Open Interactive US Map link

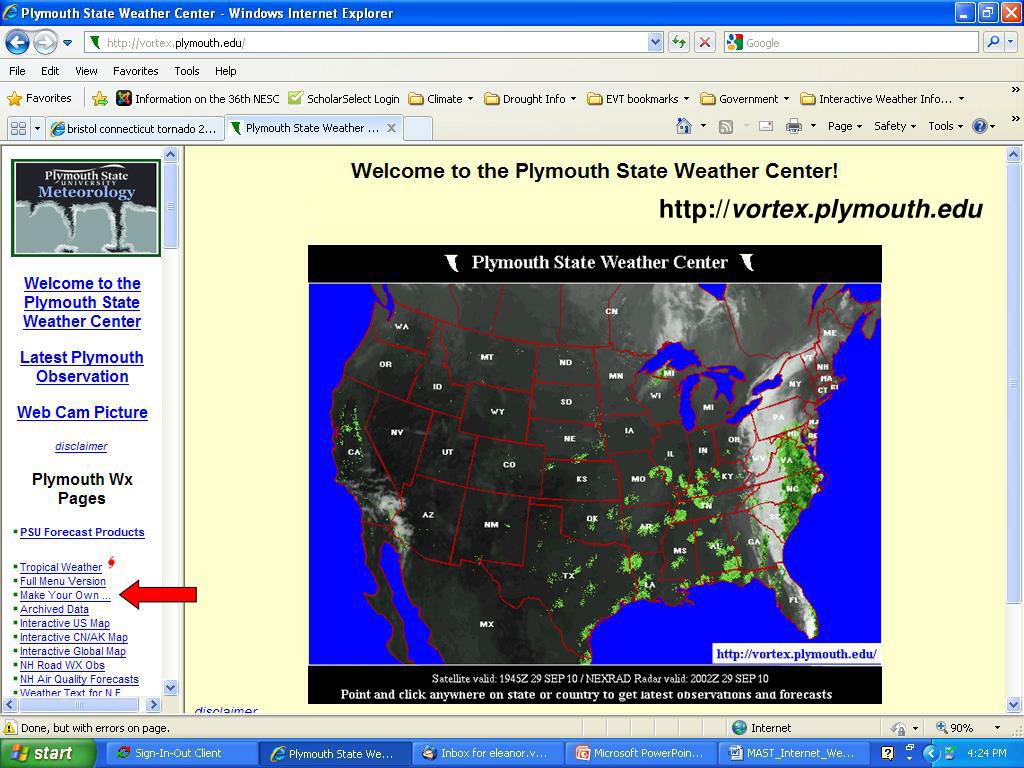click(65, 624)
